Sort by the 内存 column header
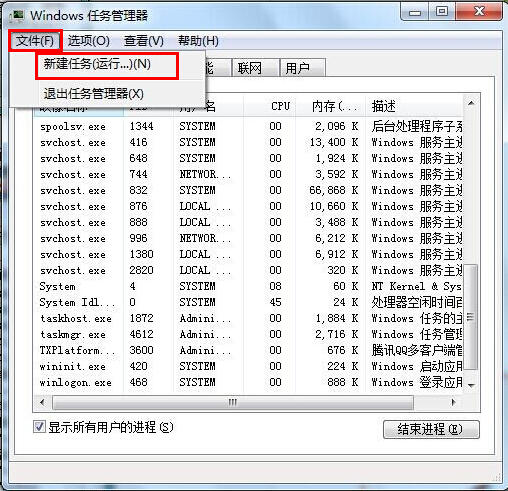Image resolution: width=508 pixels, height=491 pixels. coord(330,106)
